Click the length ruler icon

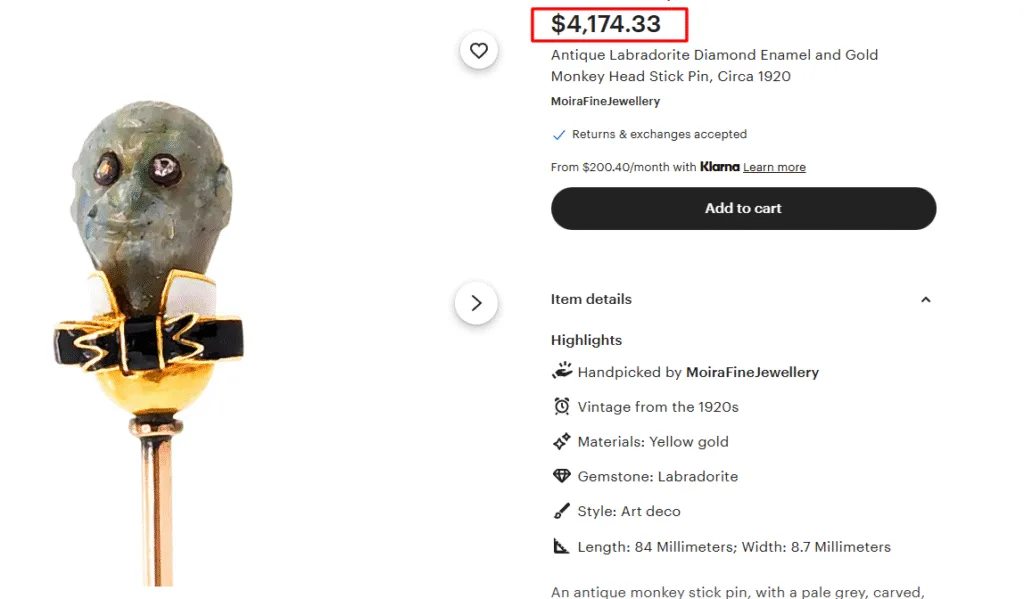coord(561,546)
